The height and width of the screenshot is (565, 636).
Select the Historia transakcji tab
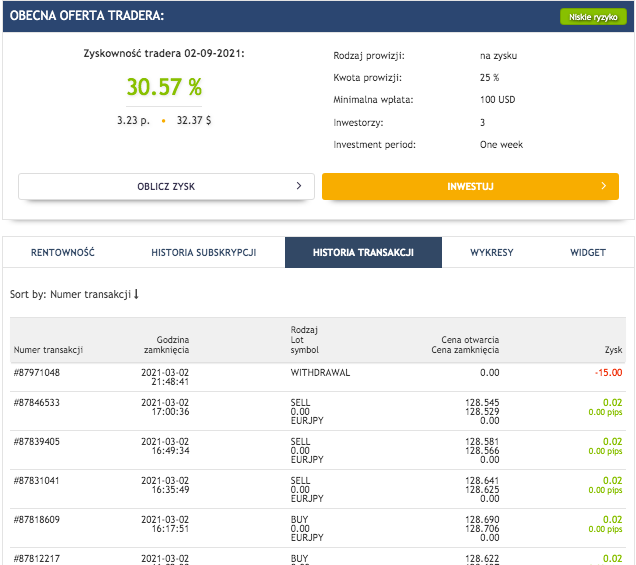coord(363,253)
